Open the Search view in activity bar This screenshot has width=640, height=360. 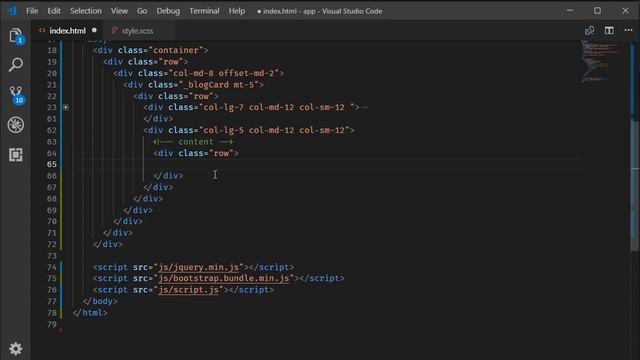click(x=16, y=64)
